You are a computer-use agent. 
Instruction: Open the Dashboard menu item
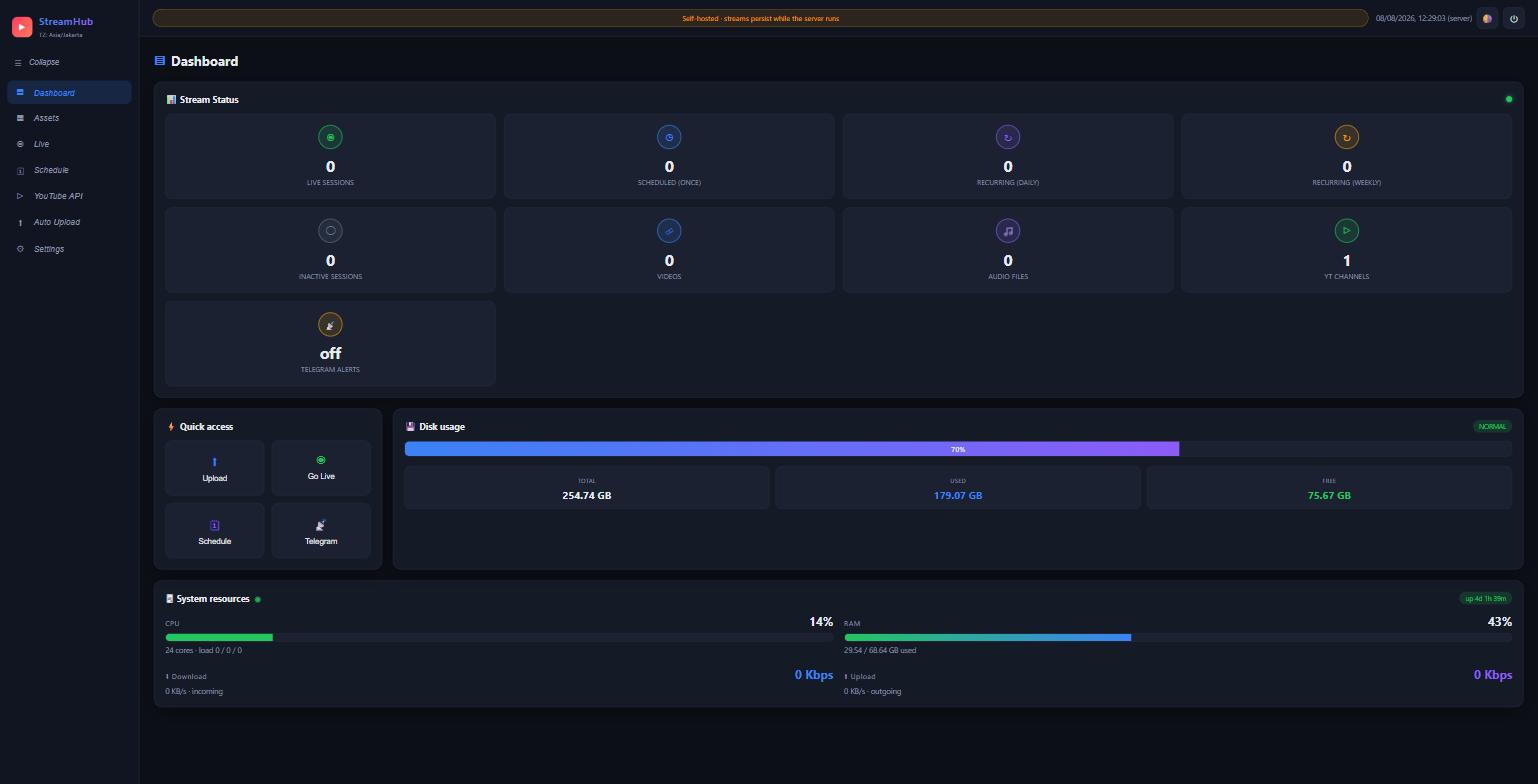click(x=69, y=92)
